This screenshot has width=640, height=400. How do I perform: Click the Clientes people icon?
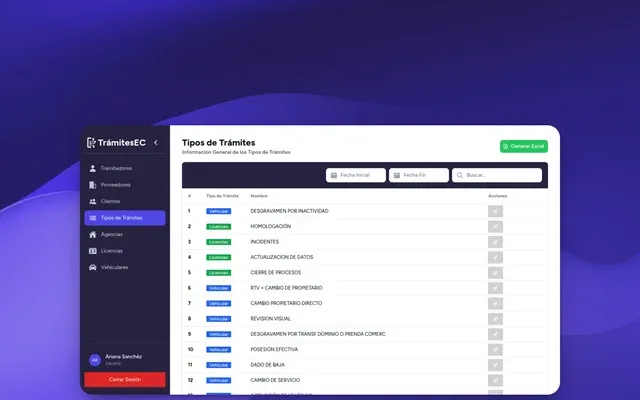[93, 201]
